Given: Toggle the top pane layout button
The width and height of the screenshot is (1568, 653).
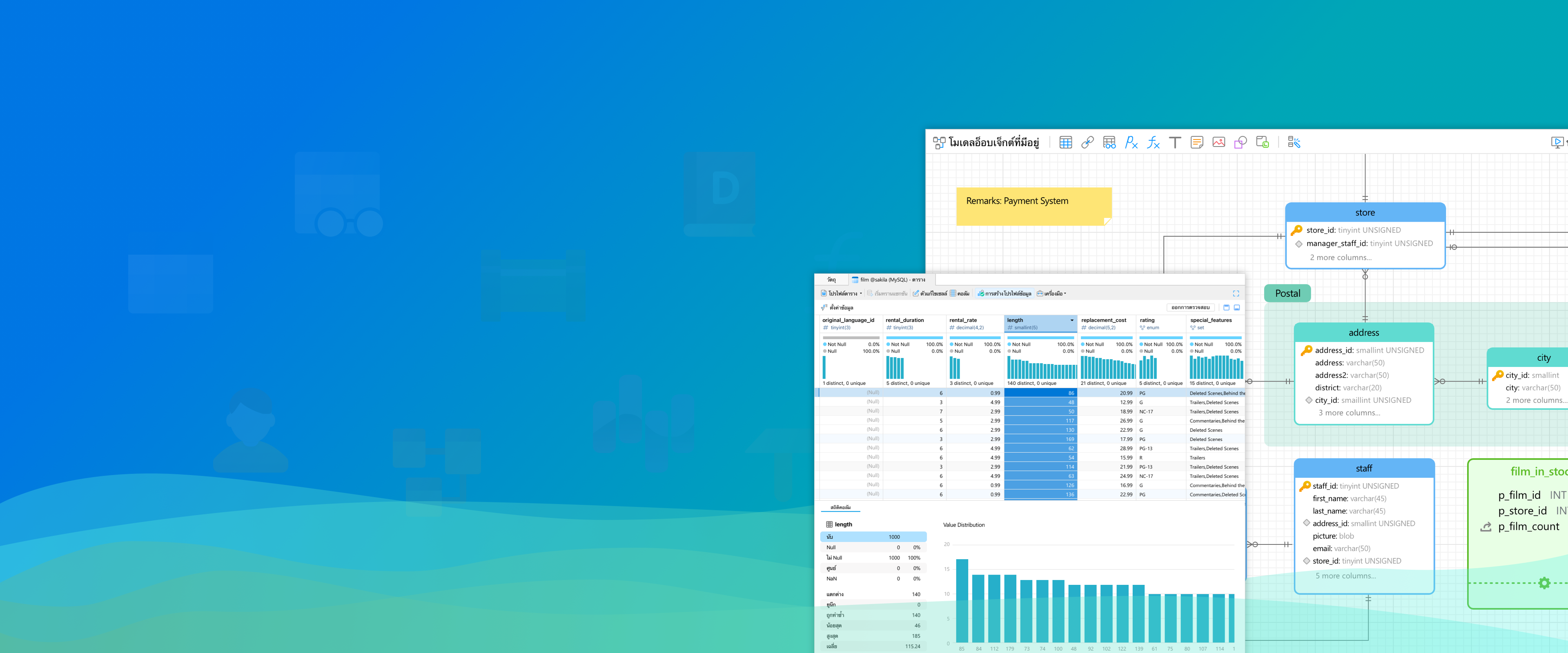Looking at the screenshot, I should coord(1227,307).
